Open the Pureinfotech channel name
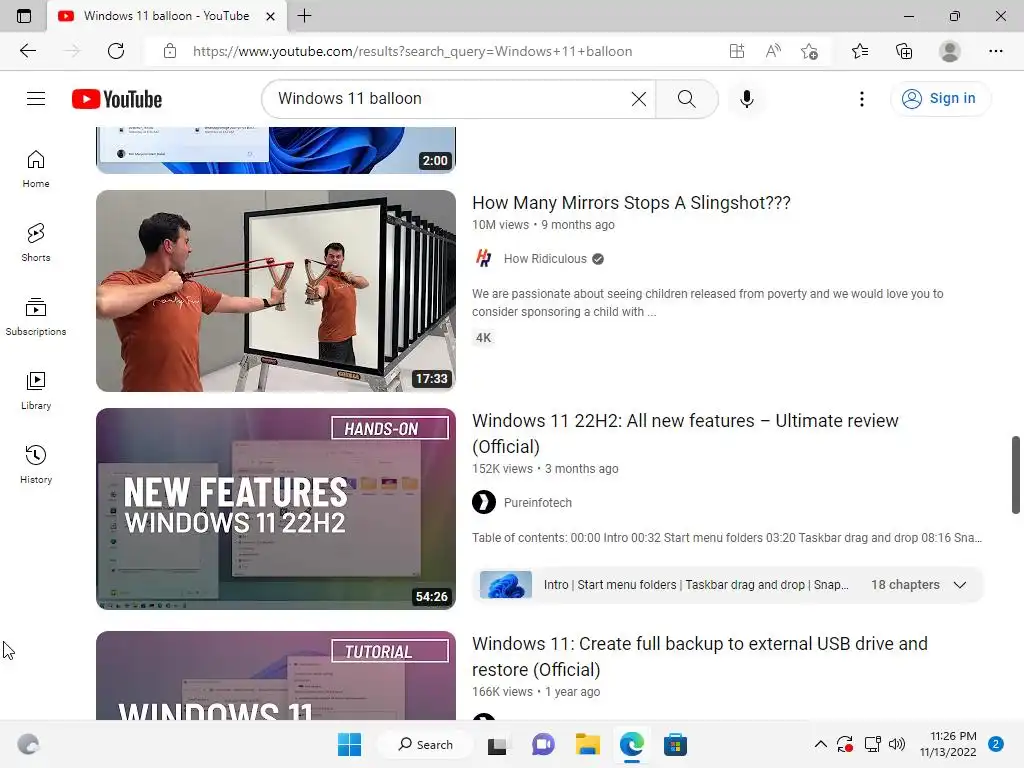1024x768 pixels. point(537,503)
